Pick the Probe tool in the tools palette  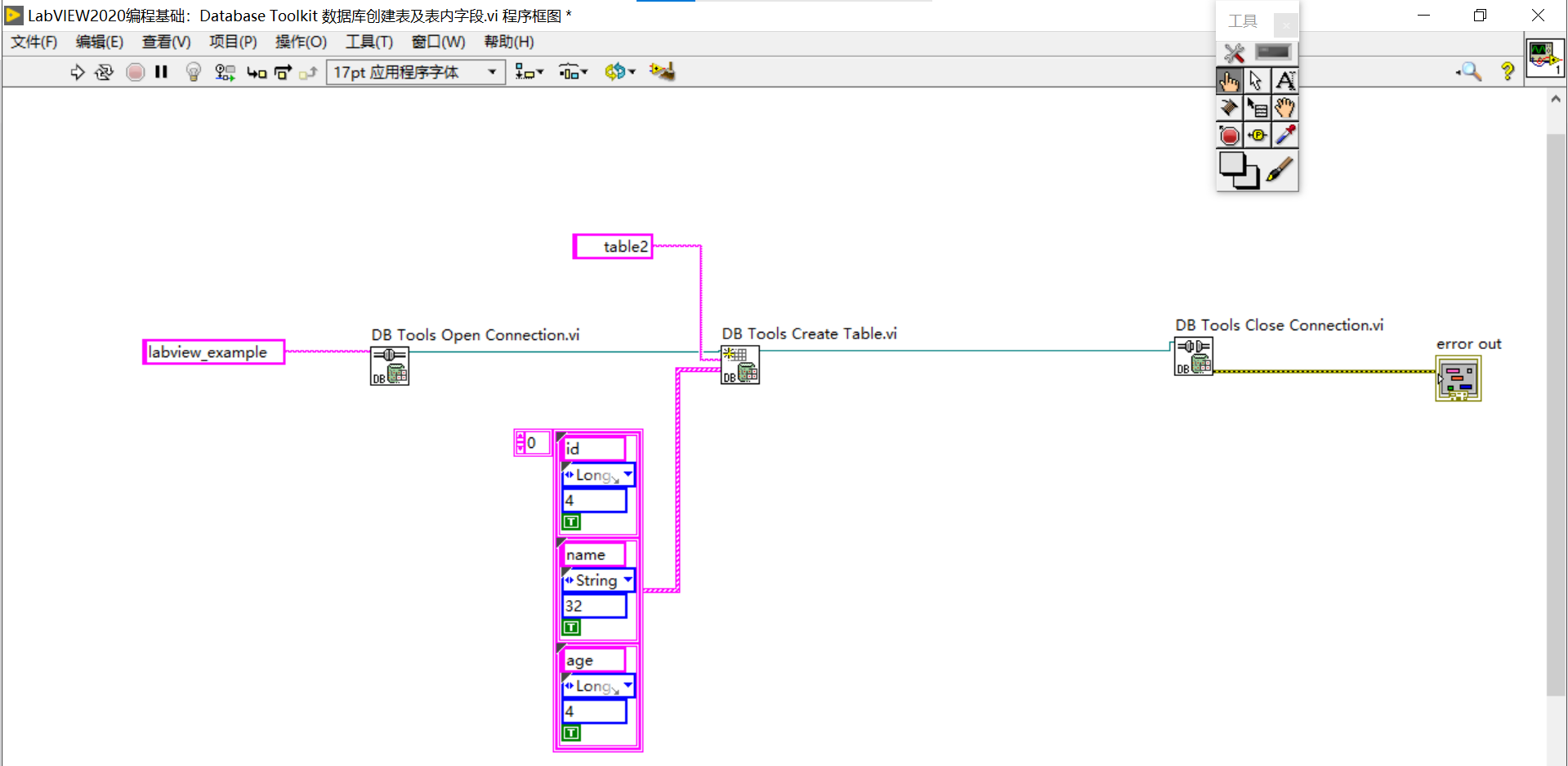pos(1257,135)
